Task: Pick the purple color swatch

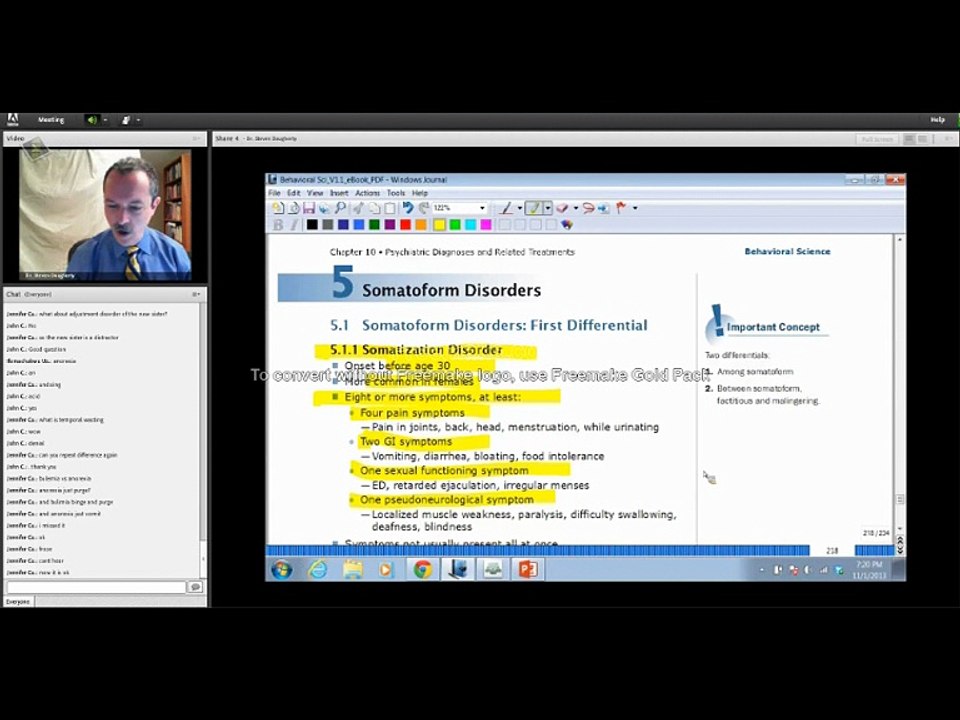Action: click(x=389, y=225)
